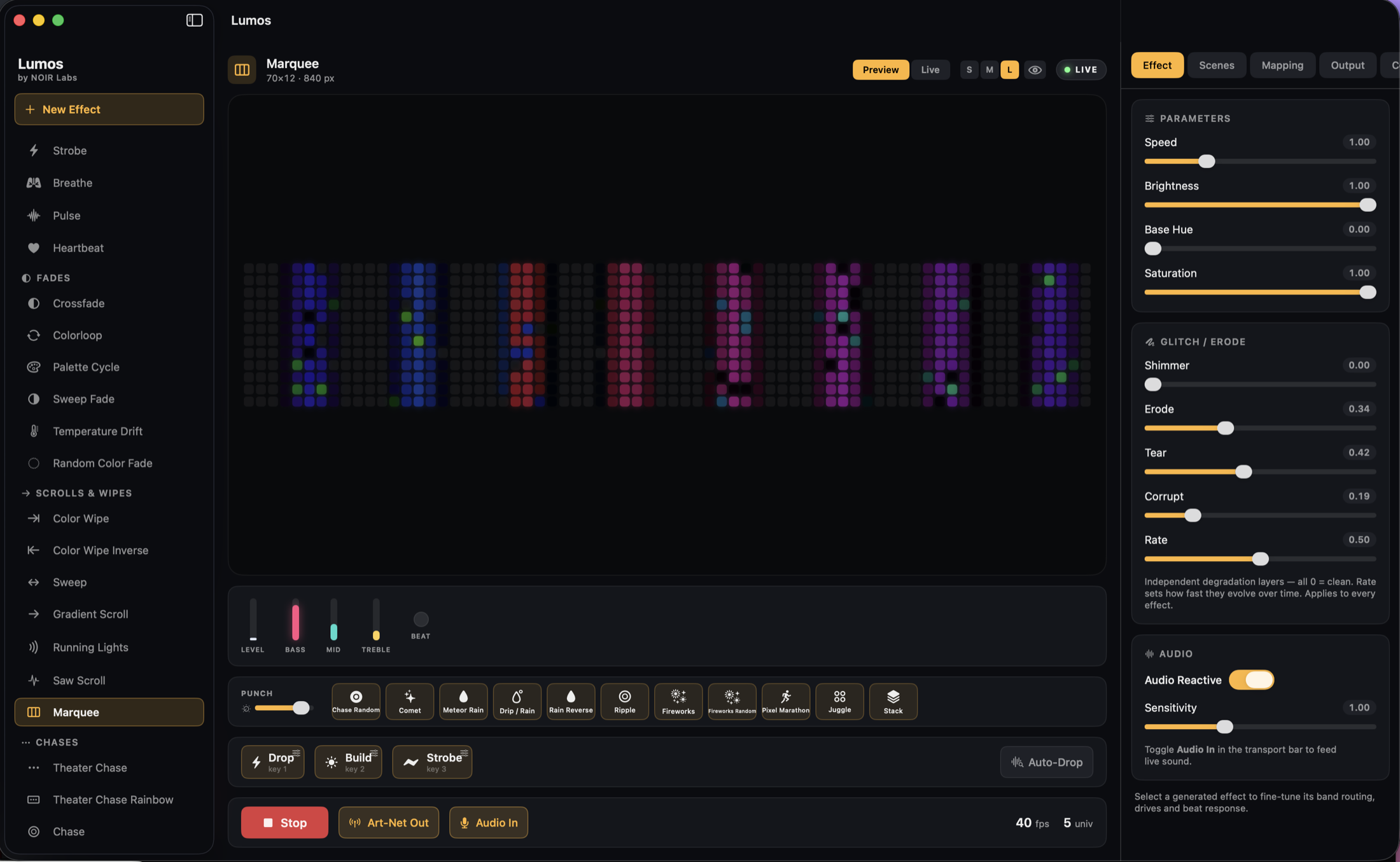Choose the Crossfade fade effect
Screen dimensions: 1400x862
pyautogui.click(x=109, y=303)
